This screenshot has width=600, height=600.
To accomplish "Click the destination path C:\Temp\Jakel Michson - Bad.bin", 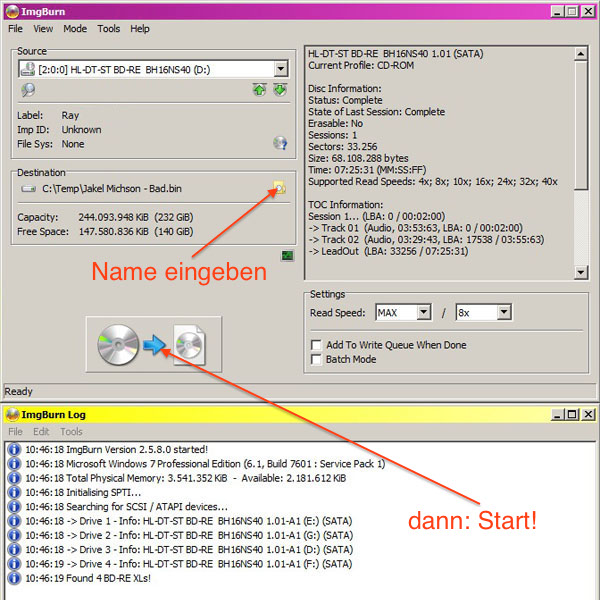I will coord(112,189).
